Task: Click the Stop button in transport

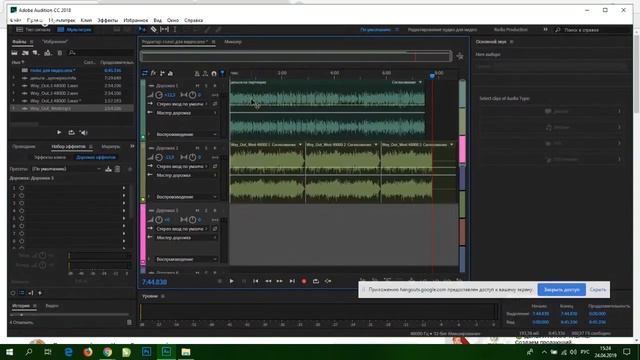Action: (x=220, y=281)
